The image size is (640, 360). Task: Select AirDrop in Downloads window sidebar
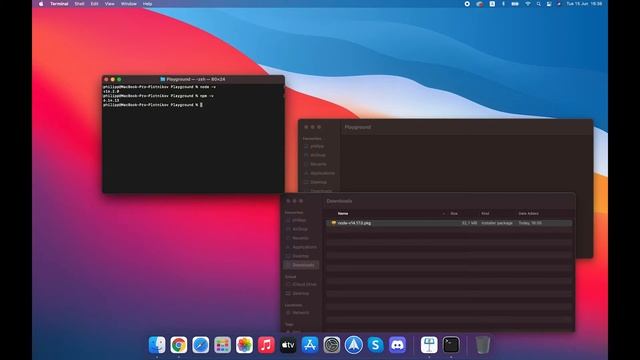pos(300,229)
